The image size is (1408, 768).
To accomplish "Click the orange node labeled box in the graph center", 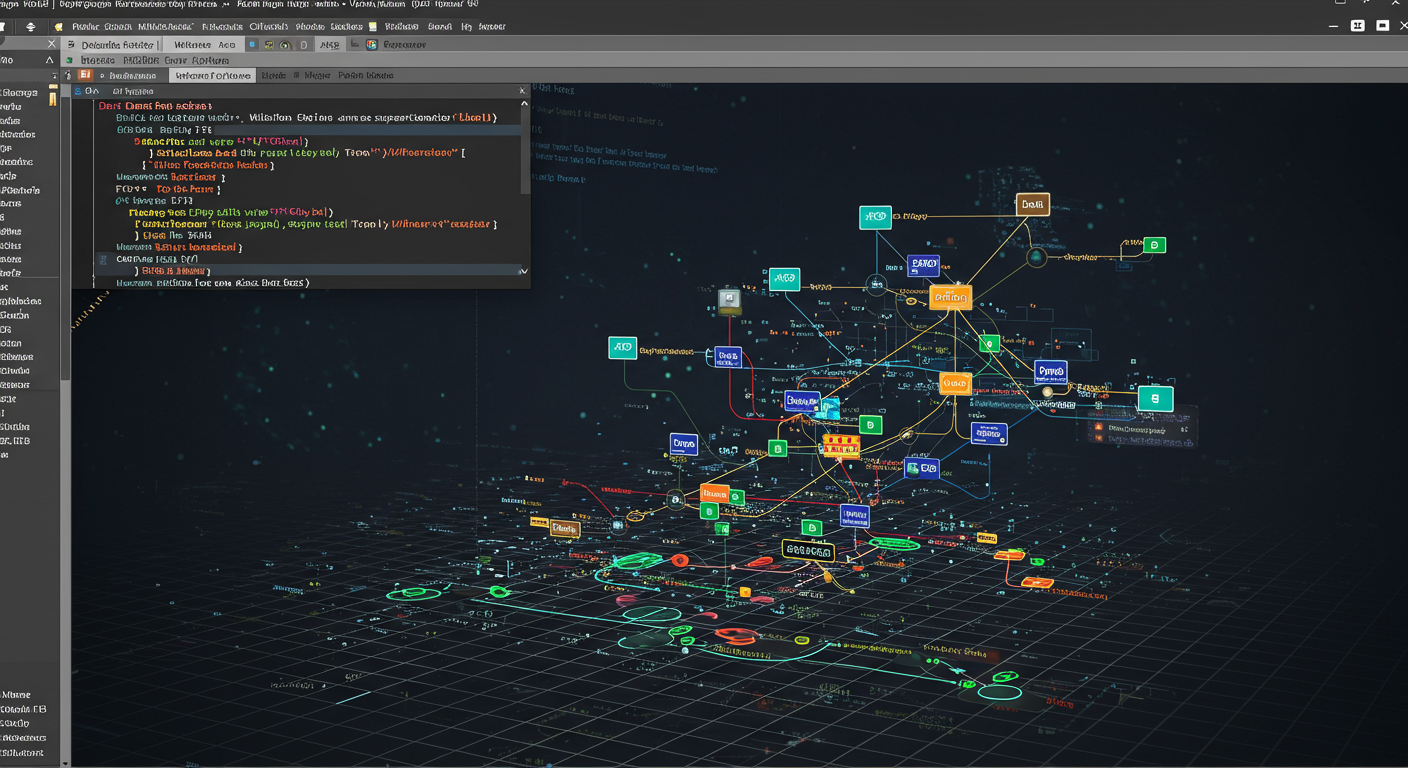I will tap(954, 383).
